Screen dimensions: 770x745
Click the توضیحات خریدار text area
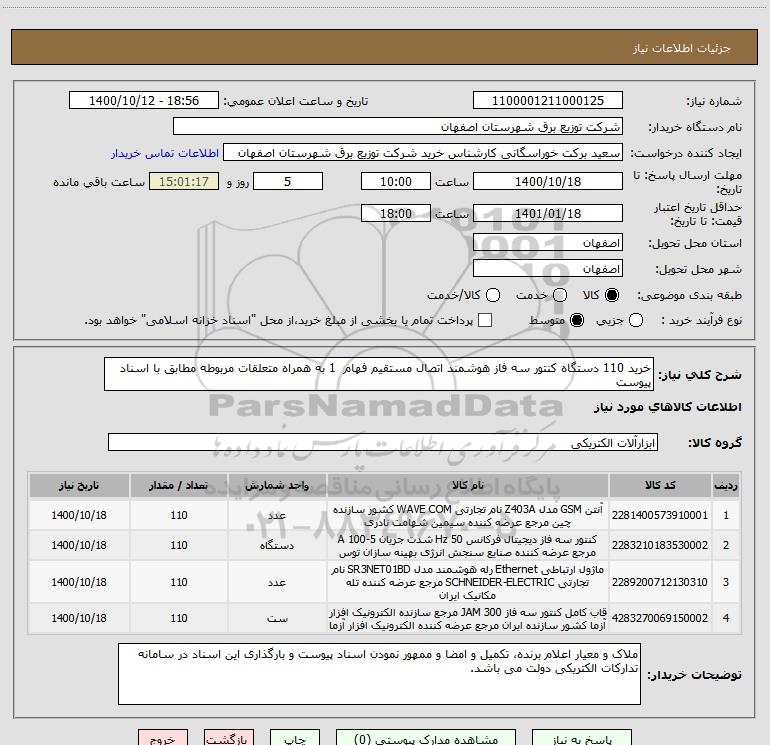coord(379,674)
